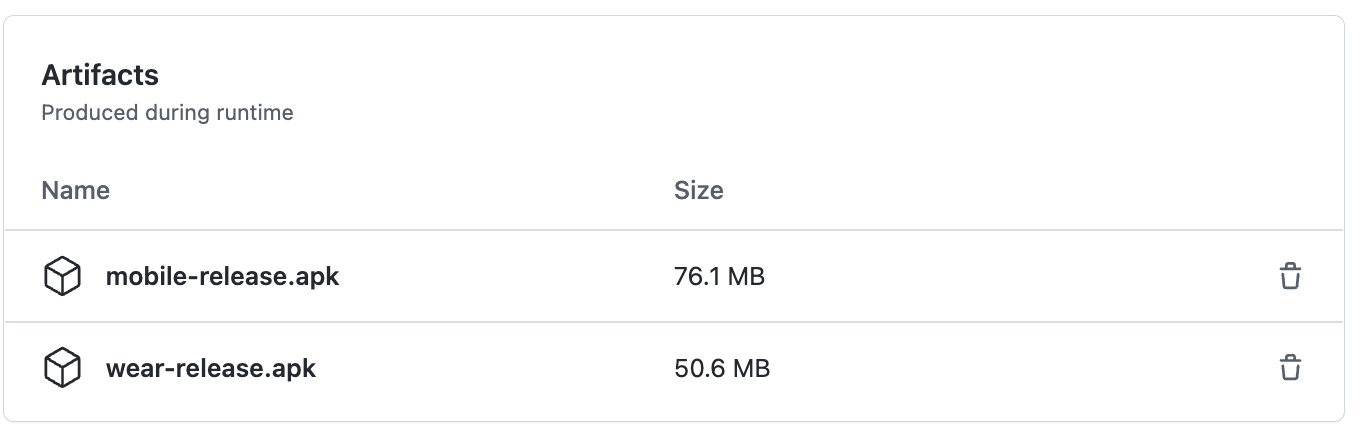
Task: Download the mobile-release.apk artifact
Action: [222, 276]
